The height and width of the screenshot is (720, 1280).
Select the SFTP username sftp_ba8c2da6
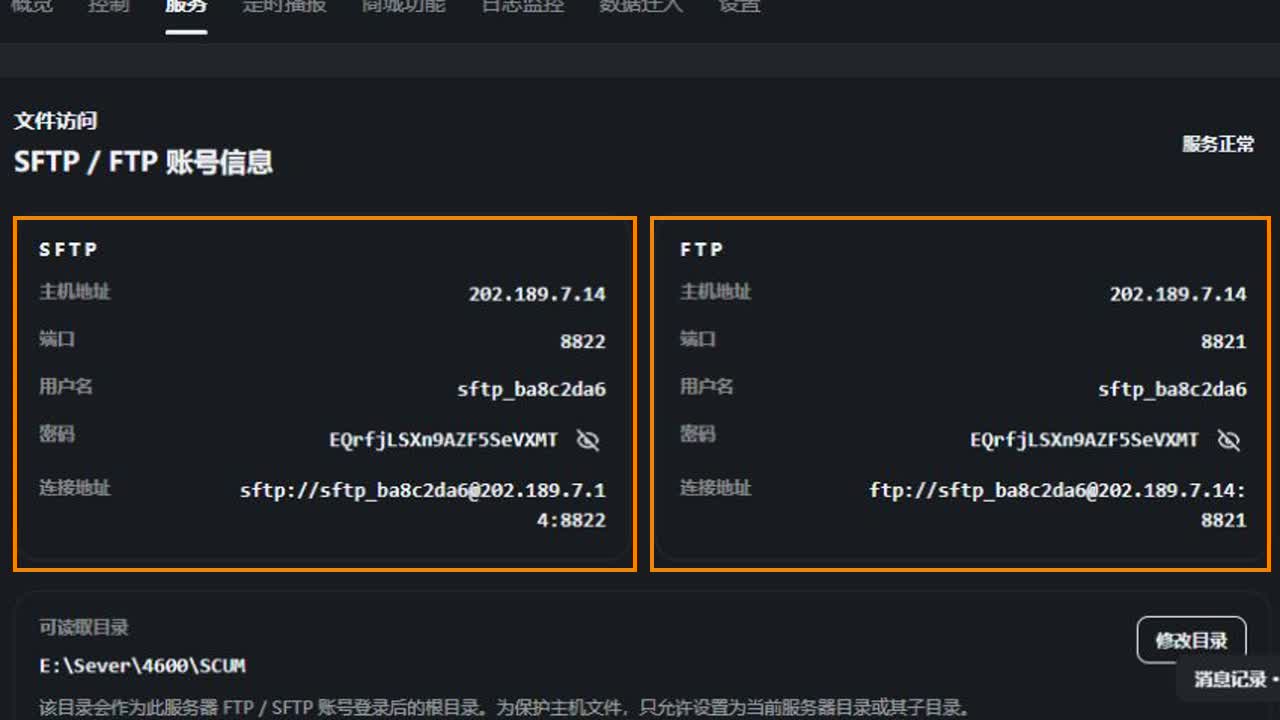tap(532, 389)
